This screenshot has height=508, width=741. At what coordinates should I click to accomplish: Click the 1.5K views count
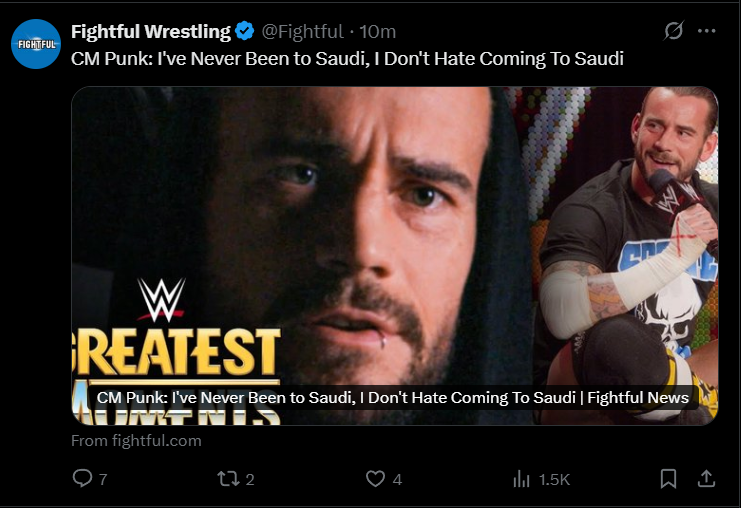point(554,480)
